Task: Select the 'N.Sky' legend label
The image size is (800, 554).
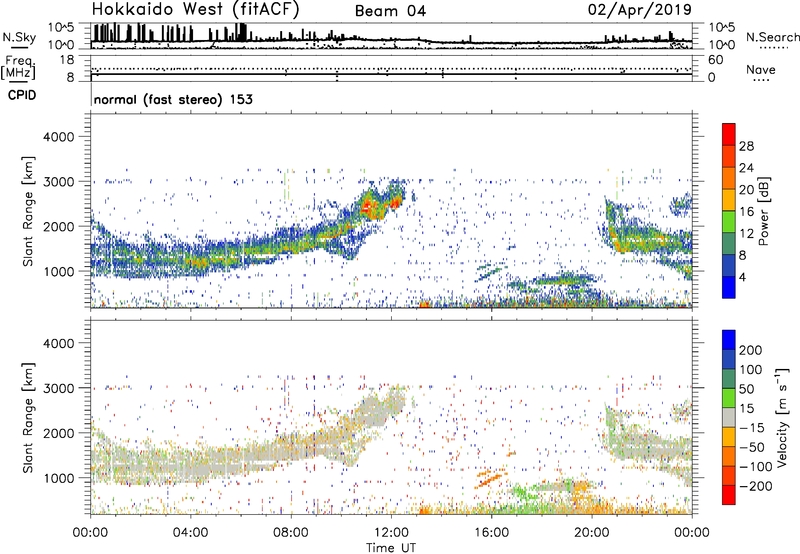Action: click(19, 37)
